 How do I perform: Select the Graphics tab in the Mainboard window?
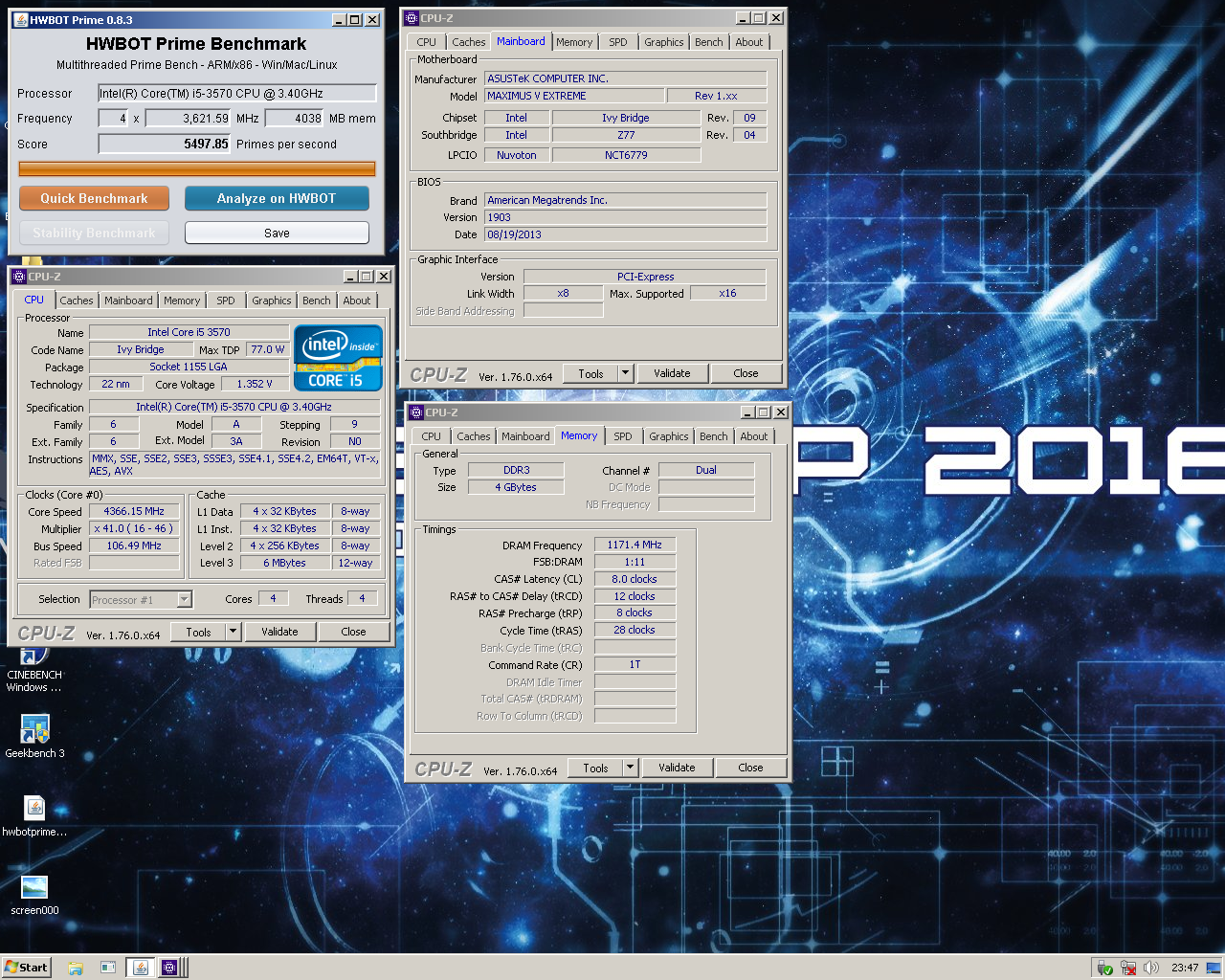(663, 42)
